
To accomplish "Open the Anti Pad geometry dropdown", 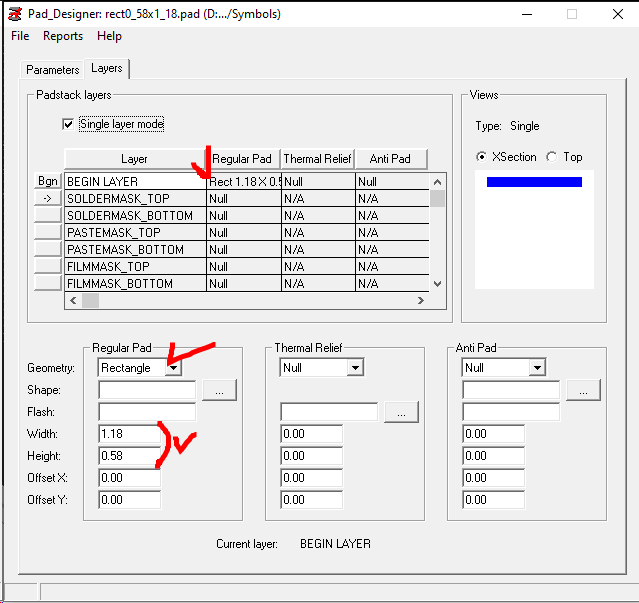I will pyautogui.click(x=538, y=368).
